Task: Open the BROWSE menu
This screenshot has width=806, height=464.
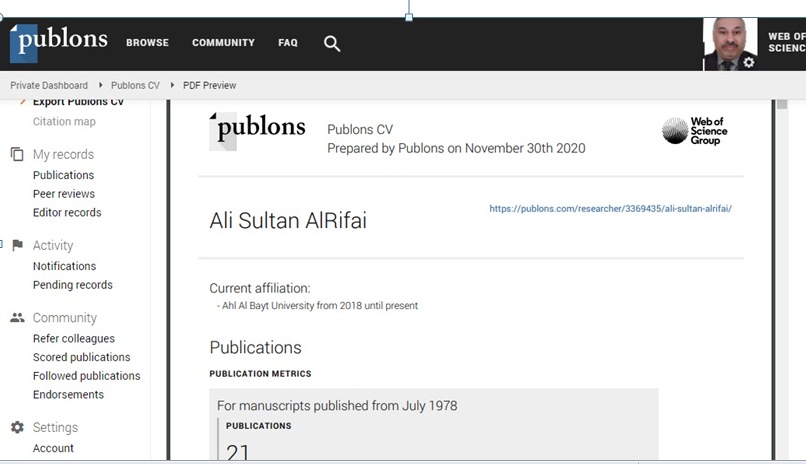Action: click(147, 43)
